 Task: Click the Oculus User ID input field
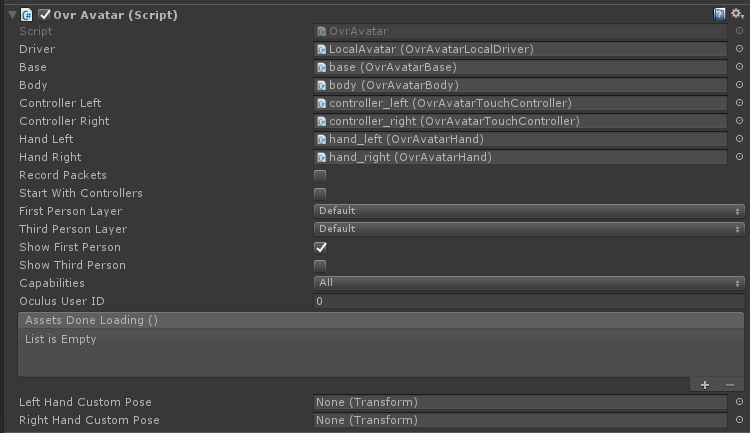529,301
